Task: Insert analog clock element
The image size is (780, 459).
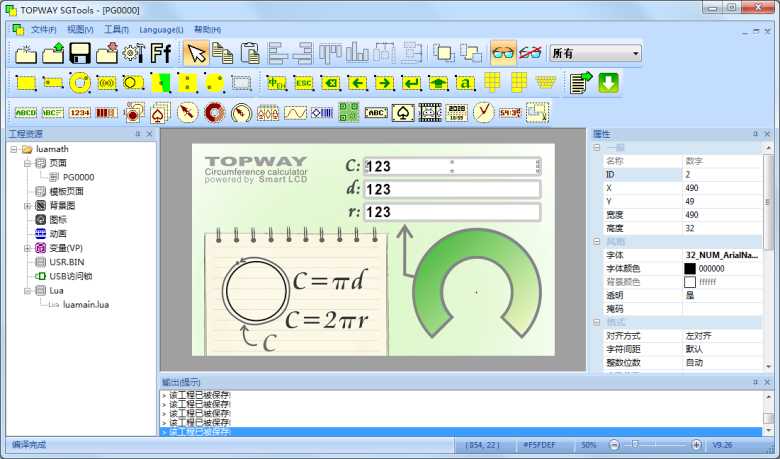Action: (483, 112)
